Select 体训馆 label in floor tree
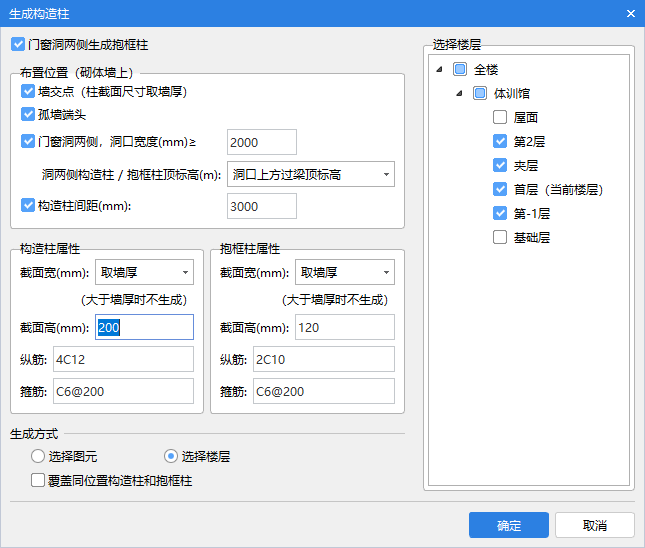This screenshot has height=548, width=645. pos(512,93)
